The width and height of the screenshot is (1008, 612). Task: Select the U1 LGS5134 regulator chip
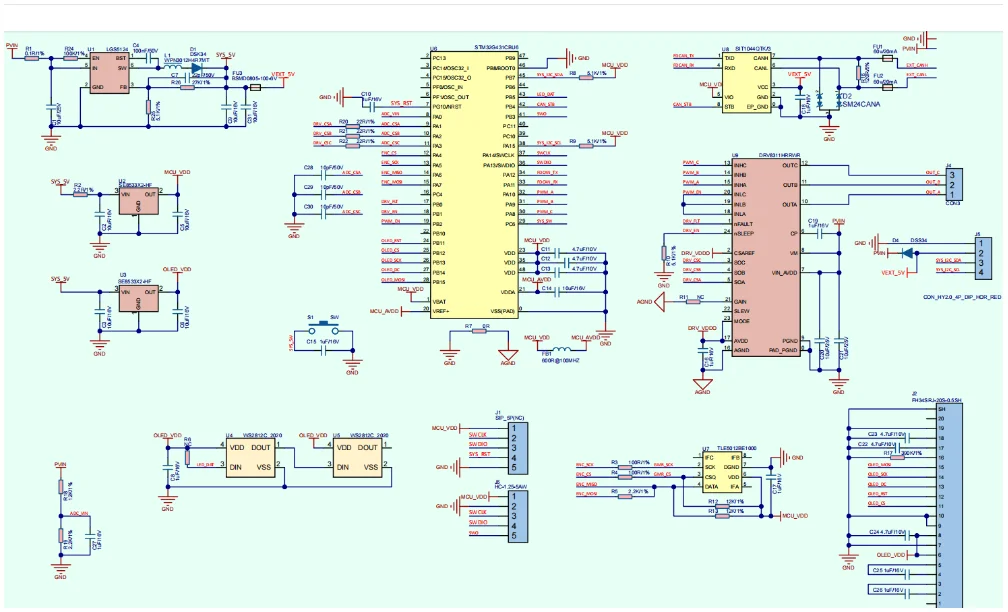pos(108,74)
